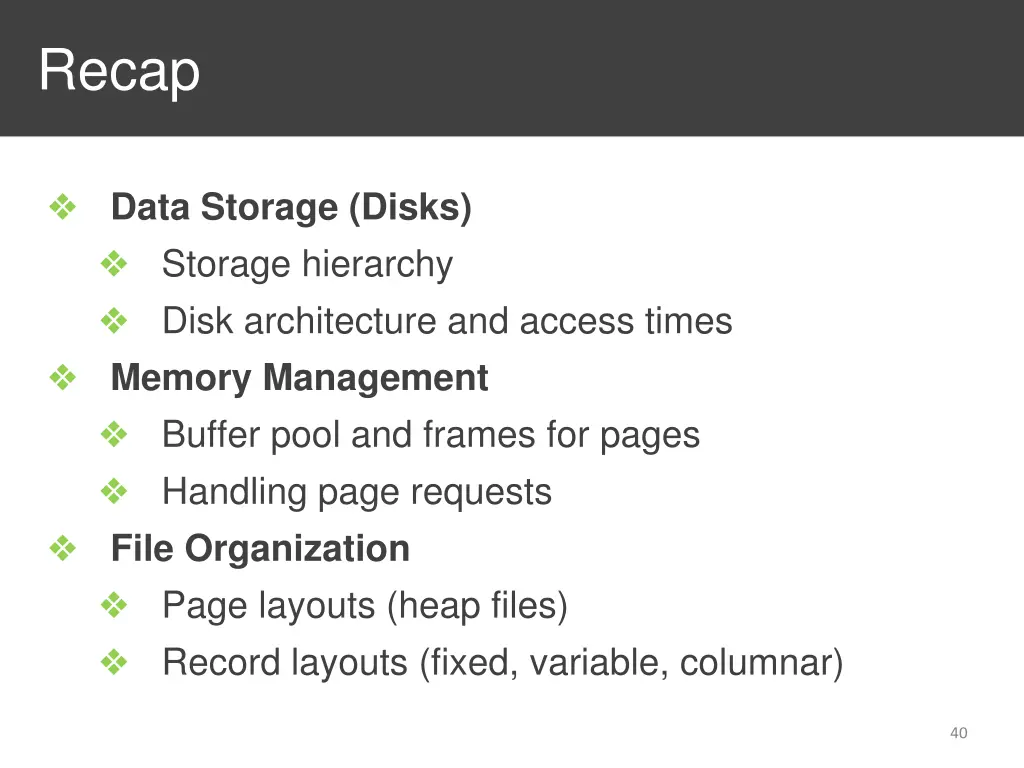Click bullet icon beside Disk architecture line
The width and height of the screenshot is (1024, 768).
[114, 321]
